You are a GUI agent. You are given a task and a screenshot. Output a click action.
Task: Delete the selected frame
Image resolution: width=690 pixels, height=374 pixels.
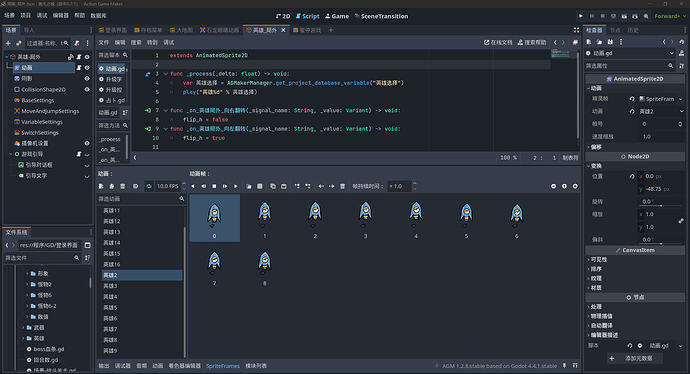pyautogui.click(x=342, y=187)
